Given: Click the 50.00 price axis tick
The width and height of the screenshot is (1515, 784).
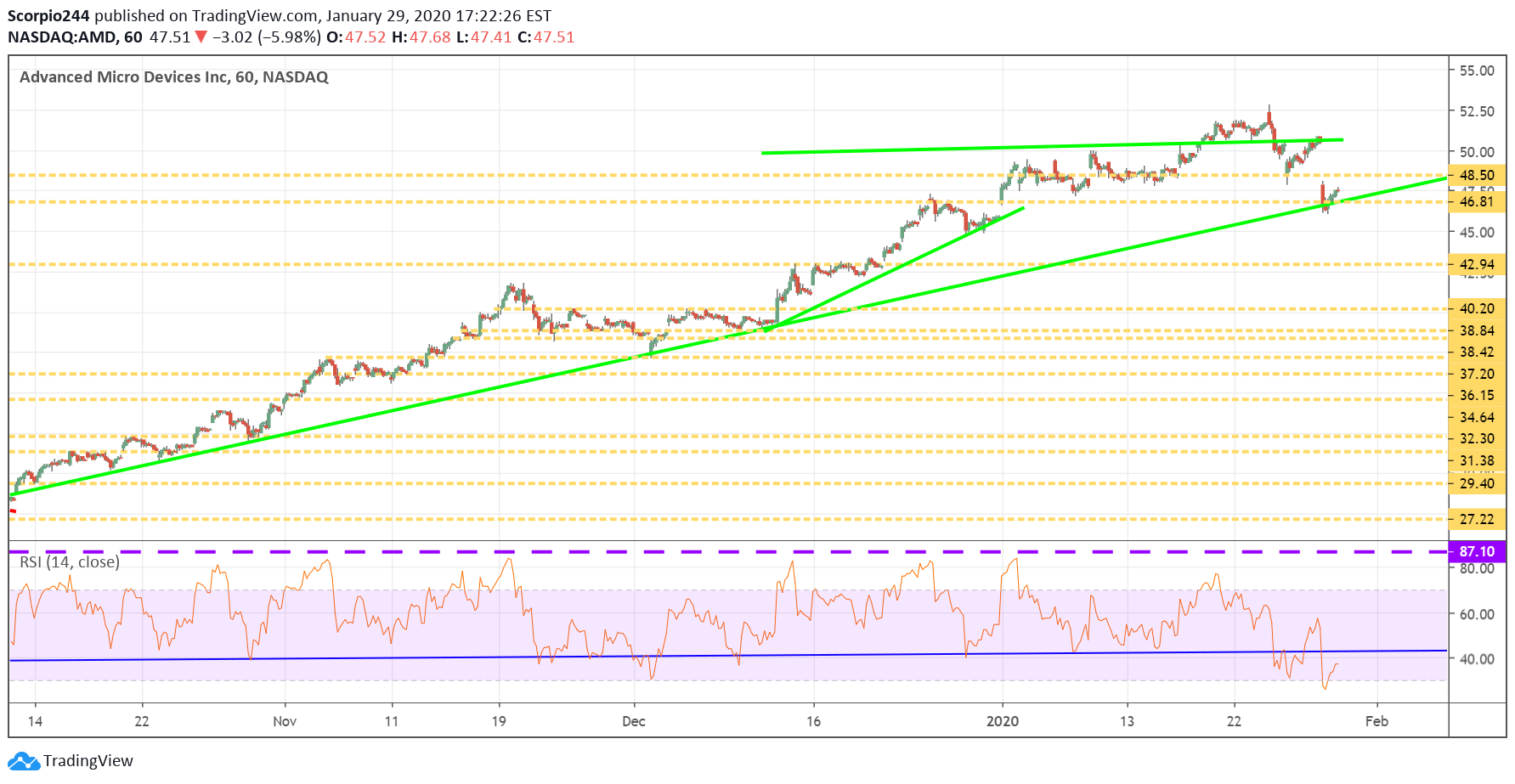Looking at the screenshot, I should (1477, 152).
